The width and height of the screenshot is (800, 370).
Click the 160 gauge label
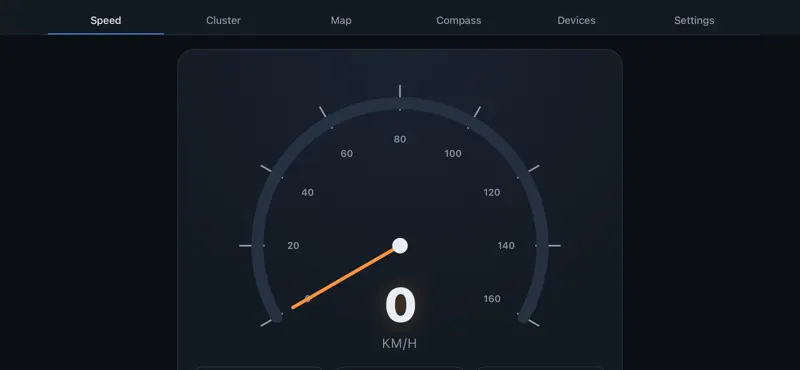(x=492, y=299)
